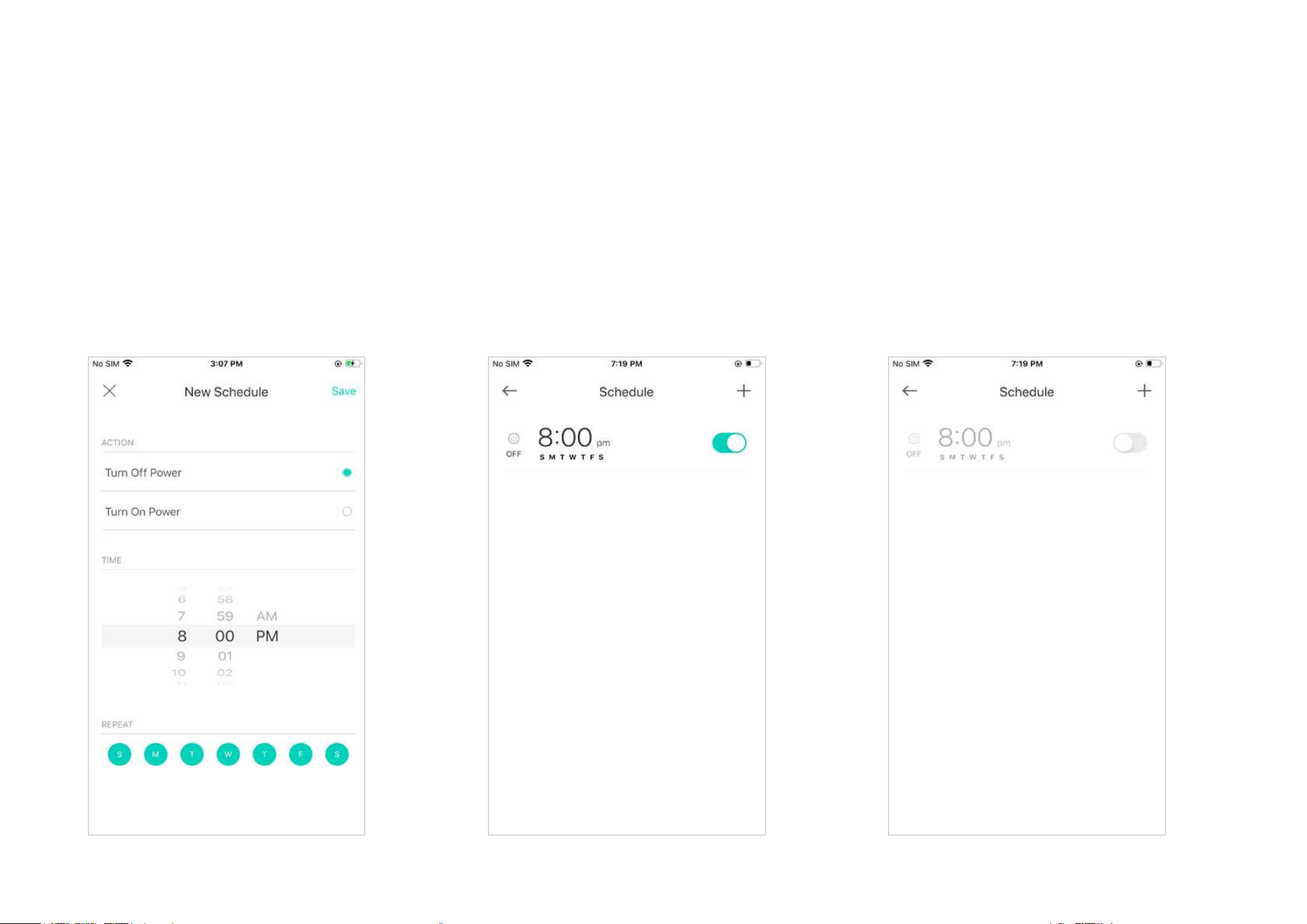Turn off the enabled 8:00 pm schedule switch
The width and height of the screenshot is (1307, 924).
coord(730,442)
